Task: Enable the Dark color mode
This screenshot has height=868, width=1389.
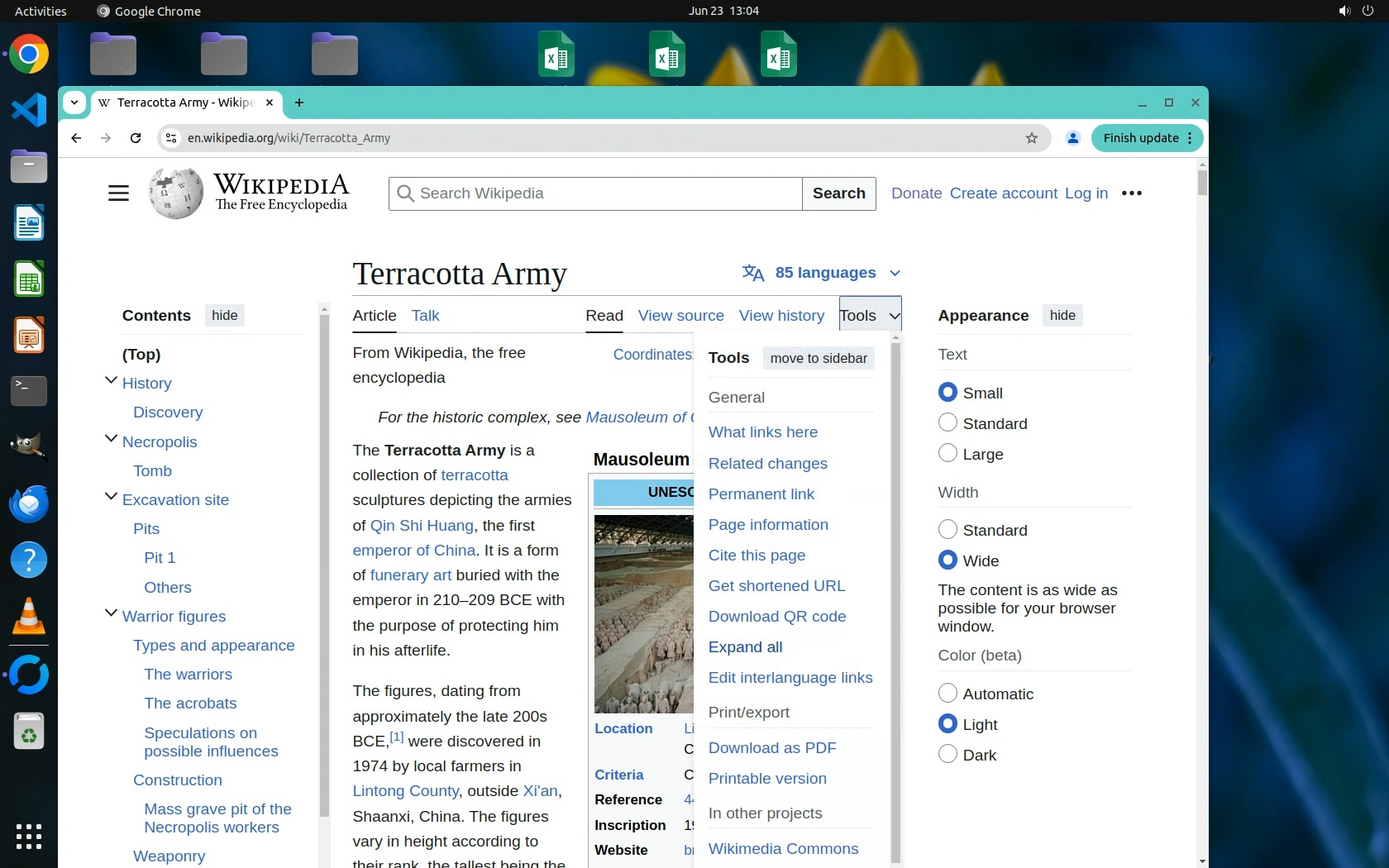Action: 947,755
